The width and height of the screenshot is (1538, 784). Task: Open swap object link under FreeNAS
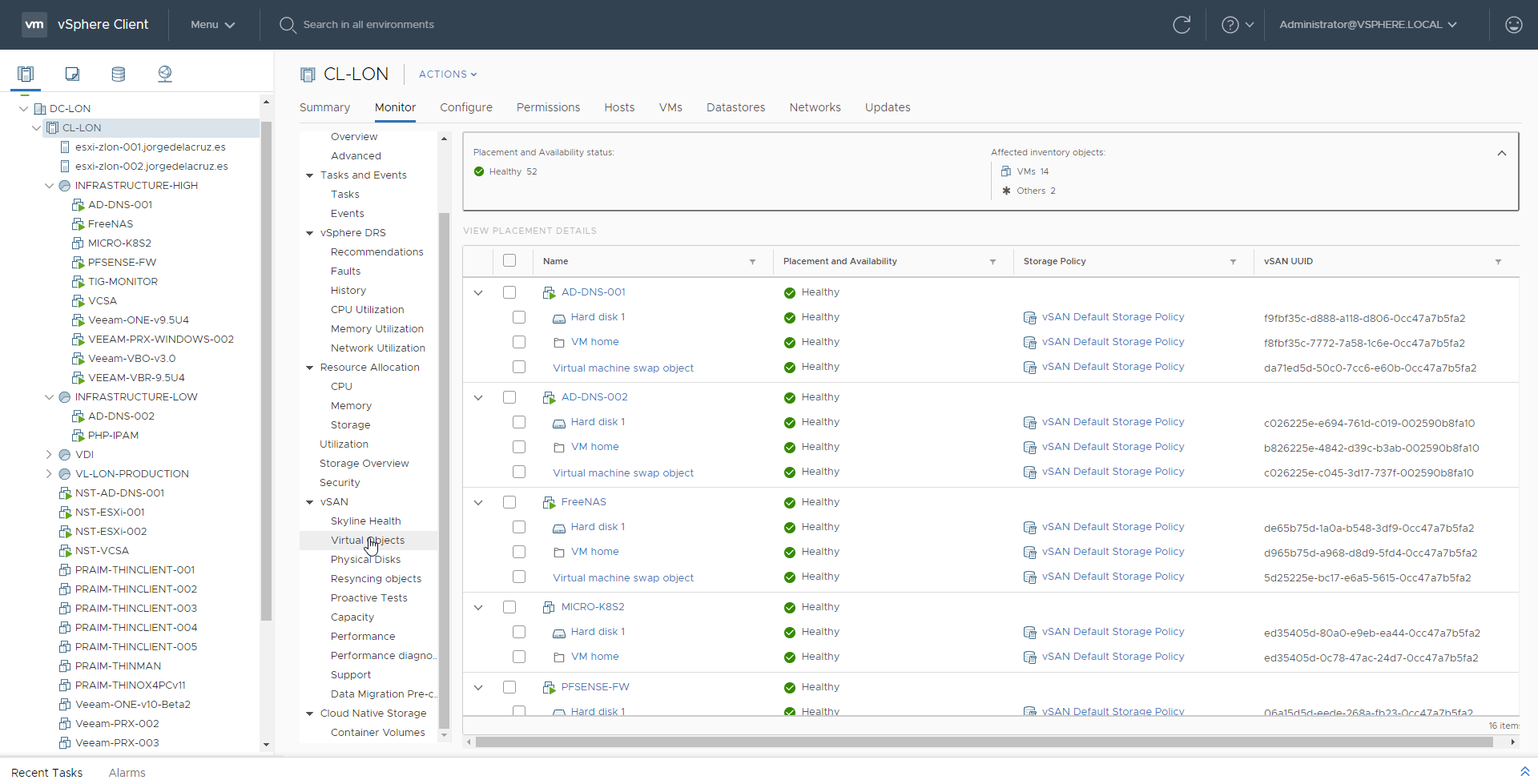[x=623, y=578]
